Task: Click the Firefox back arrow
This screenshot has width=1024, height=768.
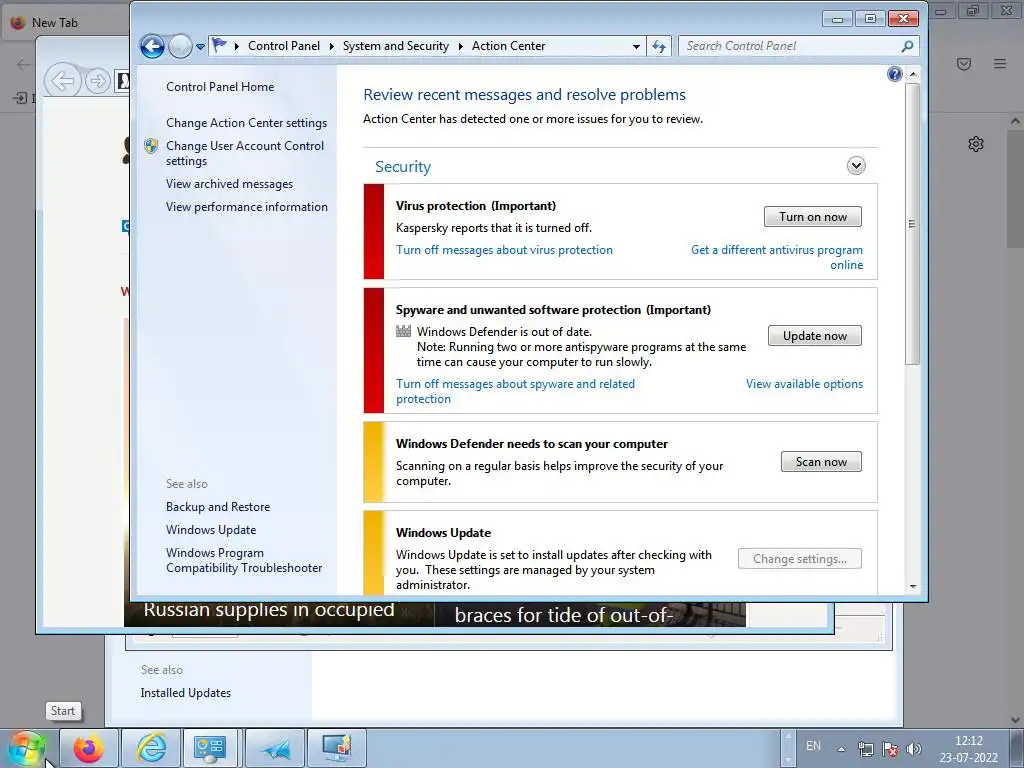Action: (x=23, y=63)
